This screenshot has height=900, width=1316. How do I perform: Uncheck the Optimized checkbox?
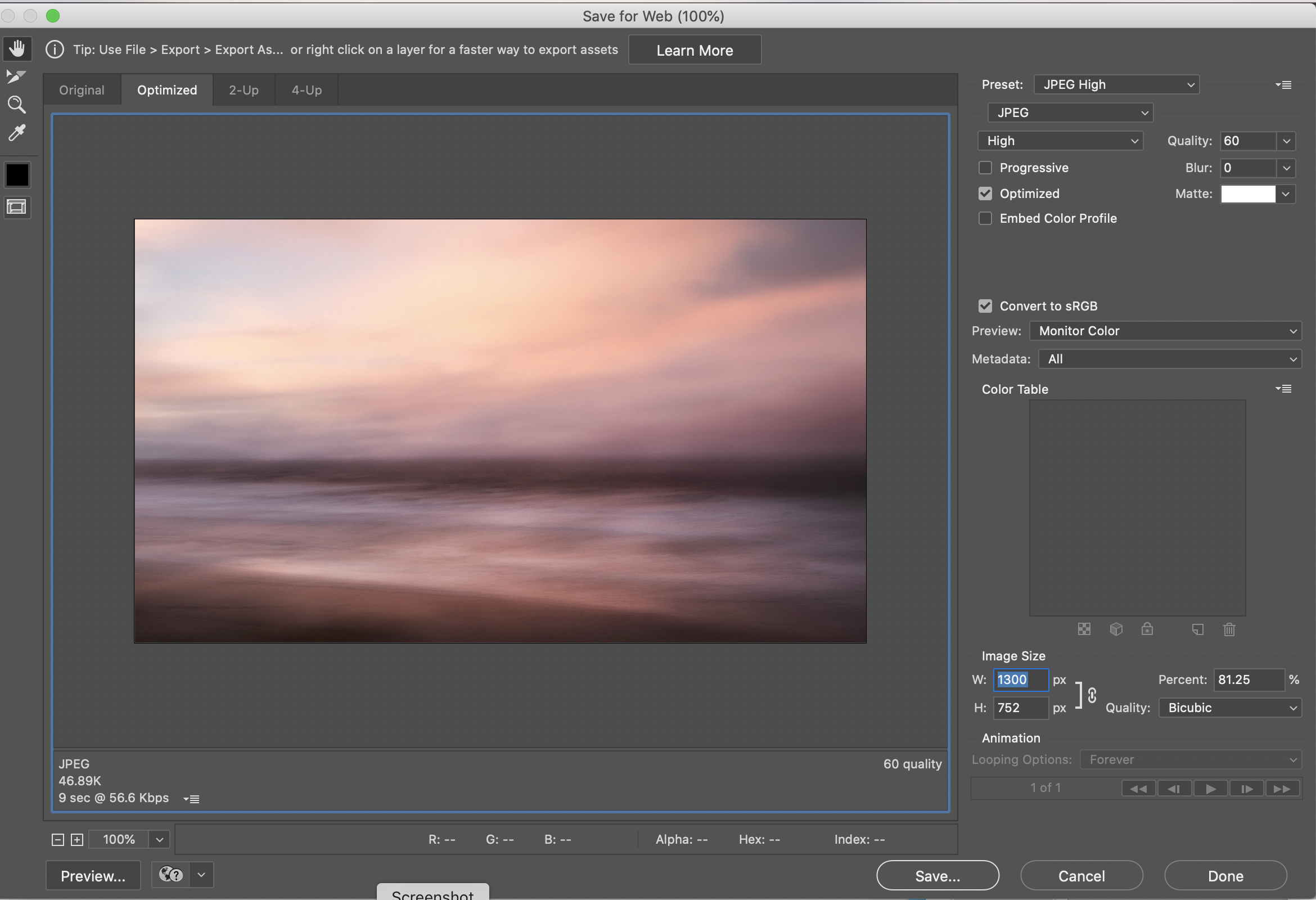coord(985,193)
